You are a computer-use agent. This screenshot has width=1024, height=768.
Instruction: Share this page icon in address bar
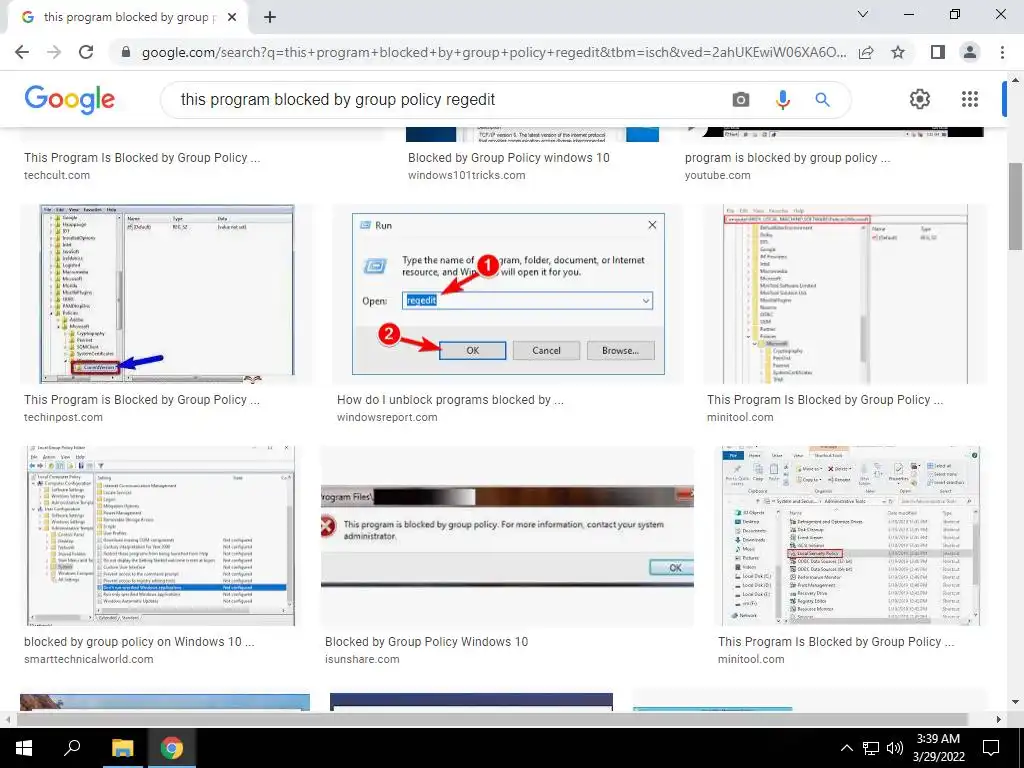point(866,52)
